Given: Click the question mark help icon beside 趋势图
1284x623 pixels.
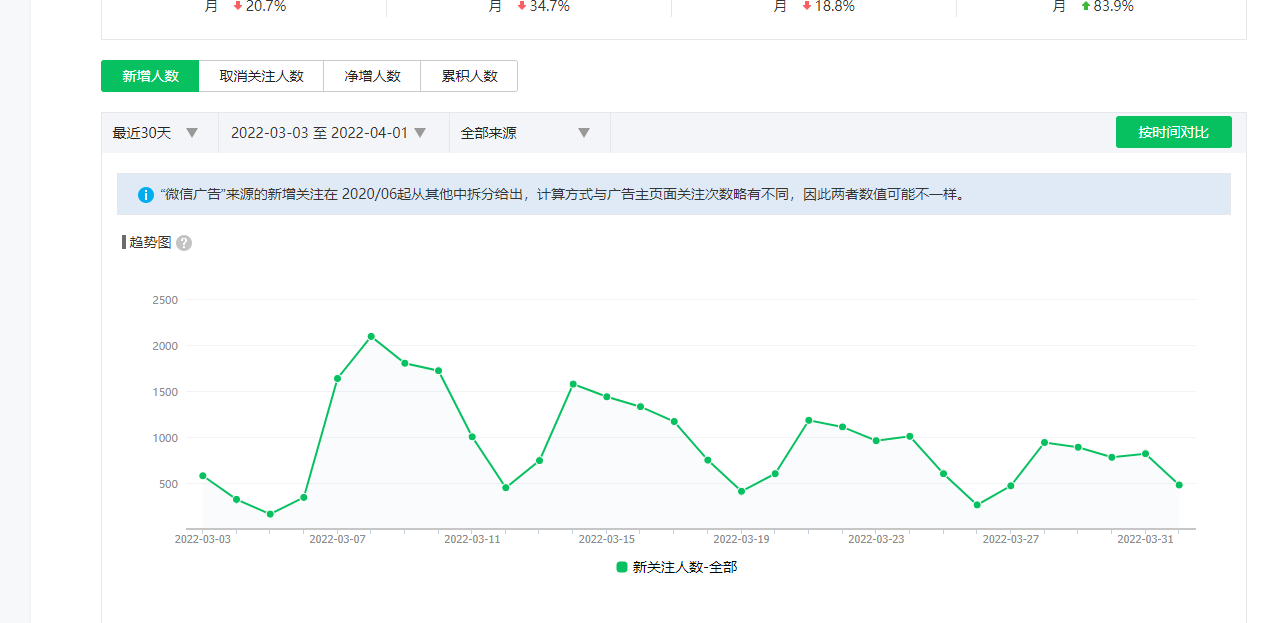Looking at the screenshot, I should point(184,243).
